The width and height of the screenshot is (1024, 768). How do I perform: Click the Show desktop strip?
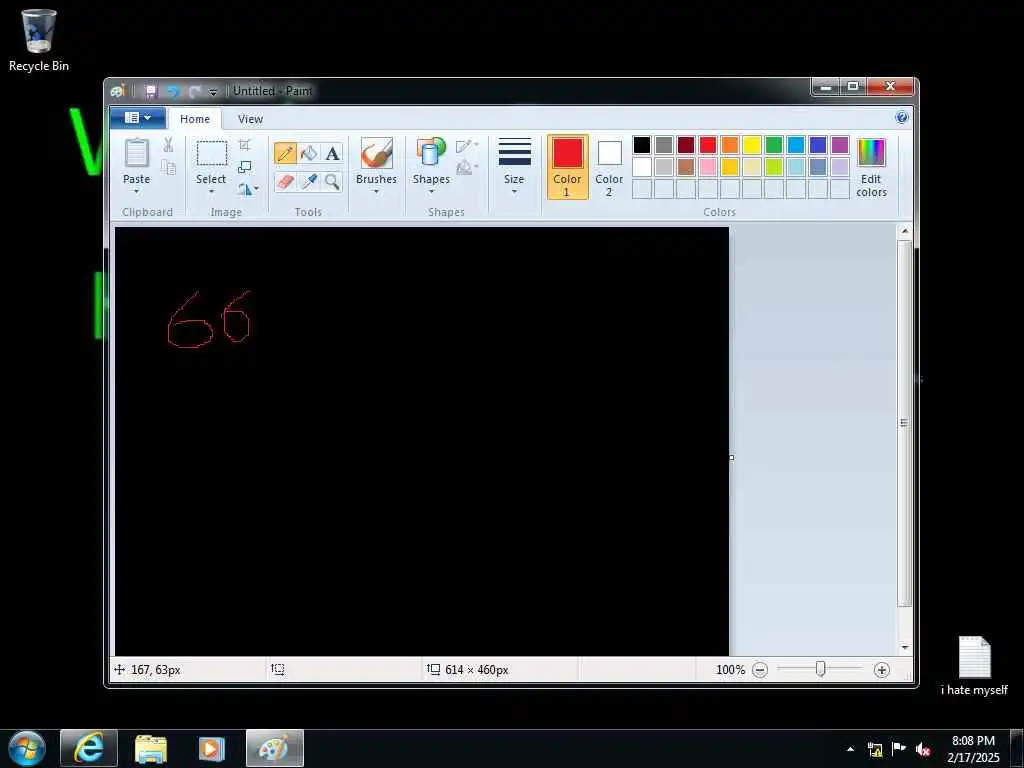tap(1017, 749)
